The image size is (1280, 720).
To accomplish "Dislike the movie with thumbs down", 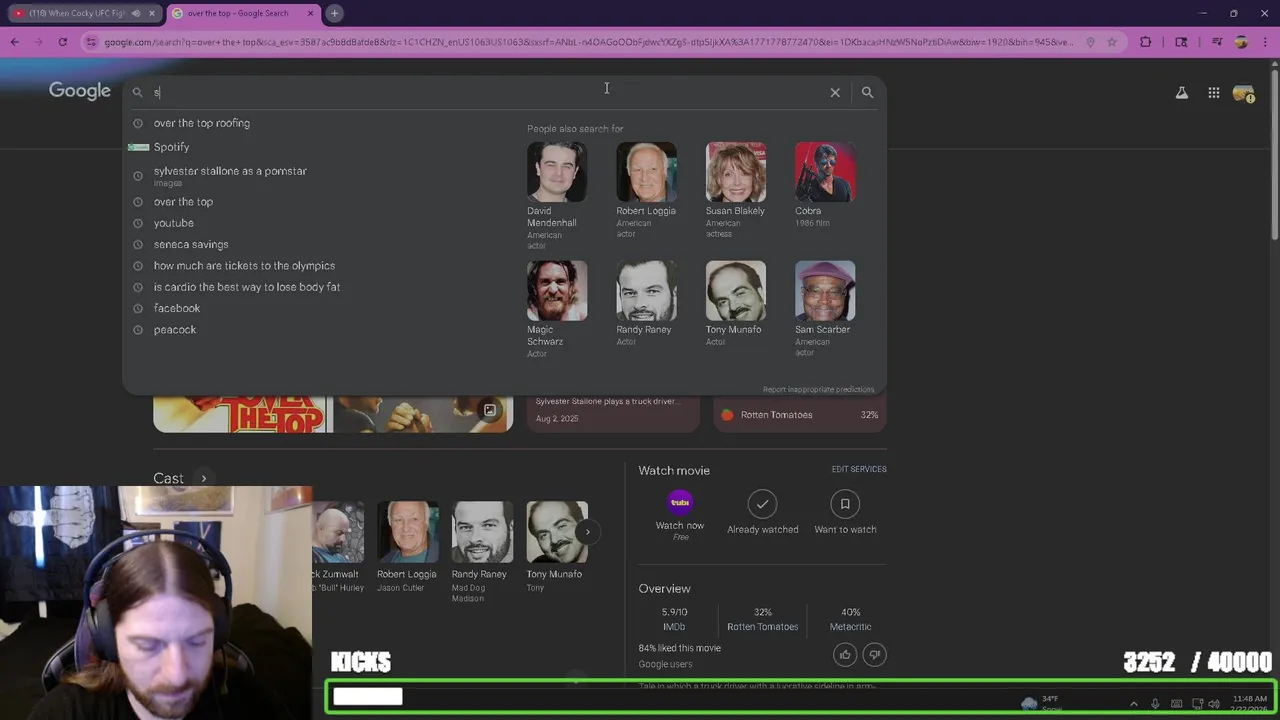I will click(x=875, y=655).
